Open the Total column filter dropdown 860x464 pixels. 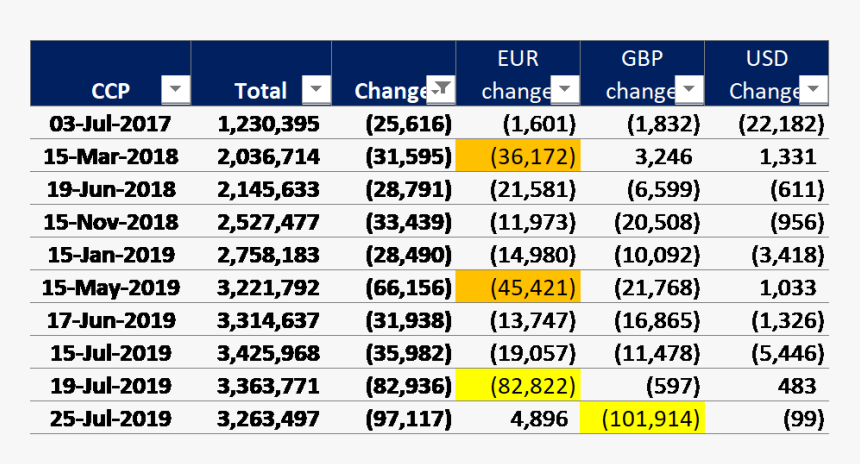316,91
